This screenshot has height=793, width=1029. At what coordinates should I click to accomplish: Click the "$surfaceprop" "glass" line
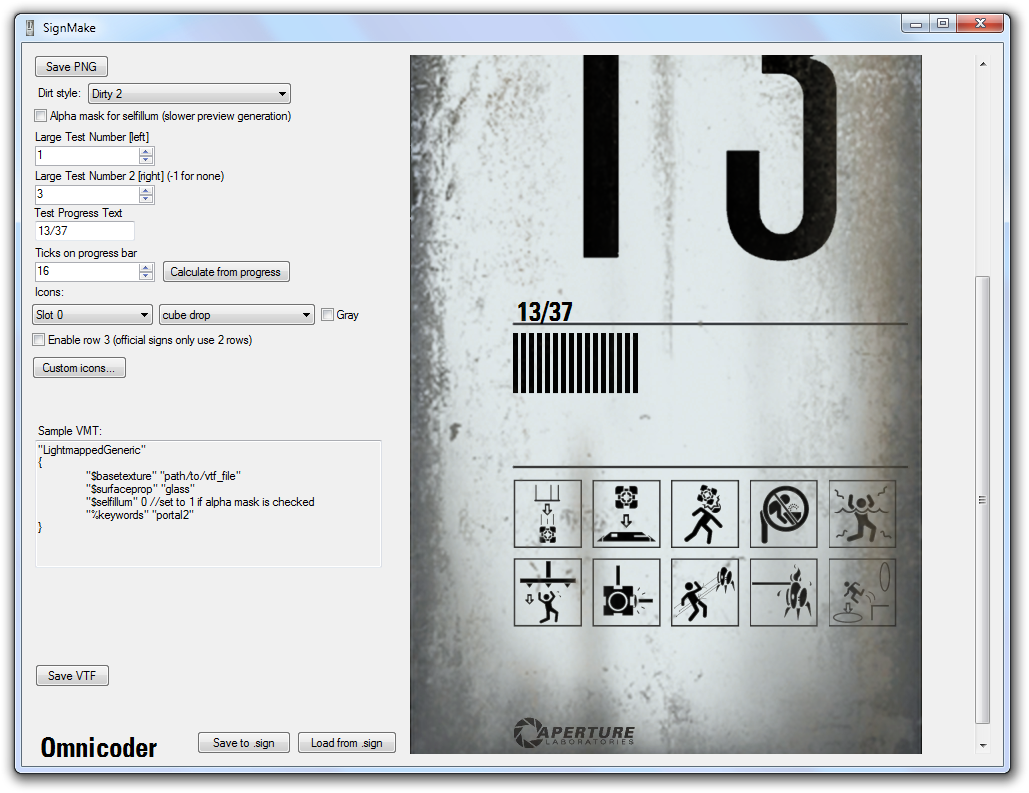click(x=140, y=489)
